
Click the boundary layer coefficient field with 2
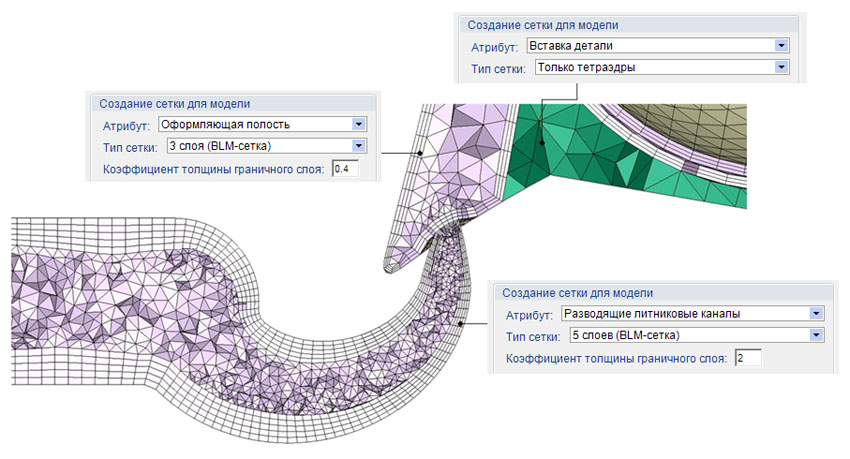pyautogui.click(x=748, y=358)
